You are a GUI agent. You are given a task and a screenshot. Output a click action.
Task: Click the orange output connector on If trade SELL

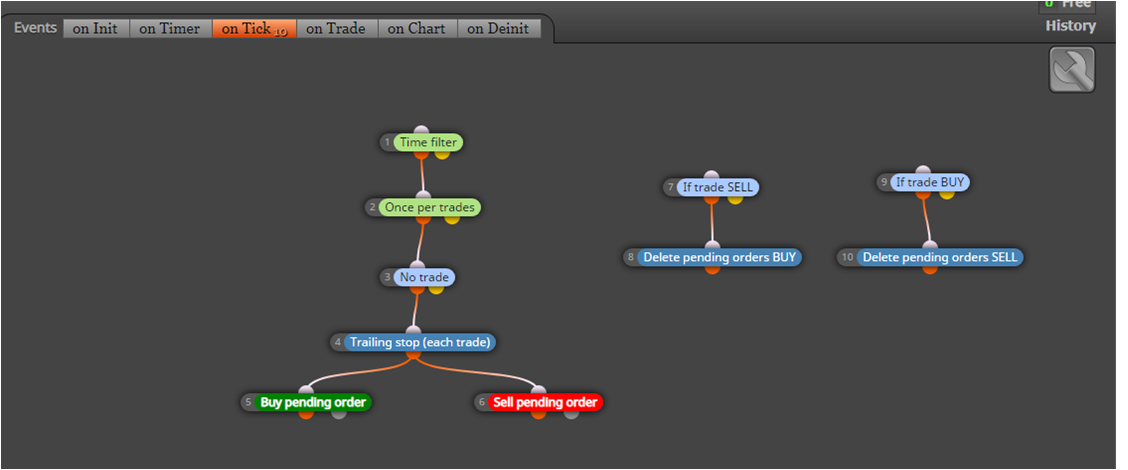[711, 199]
